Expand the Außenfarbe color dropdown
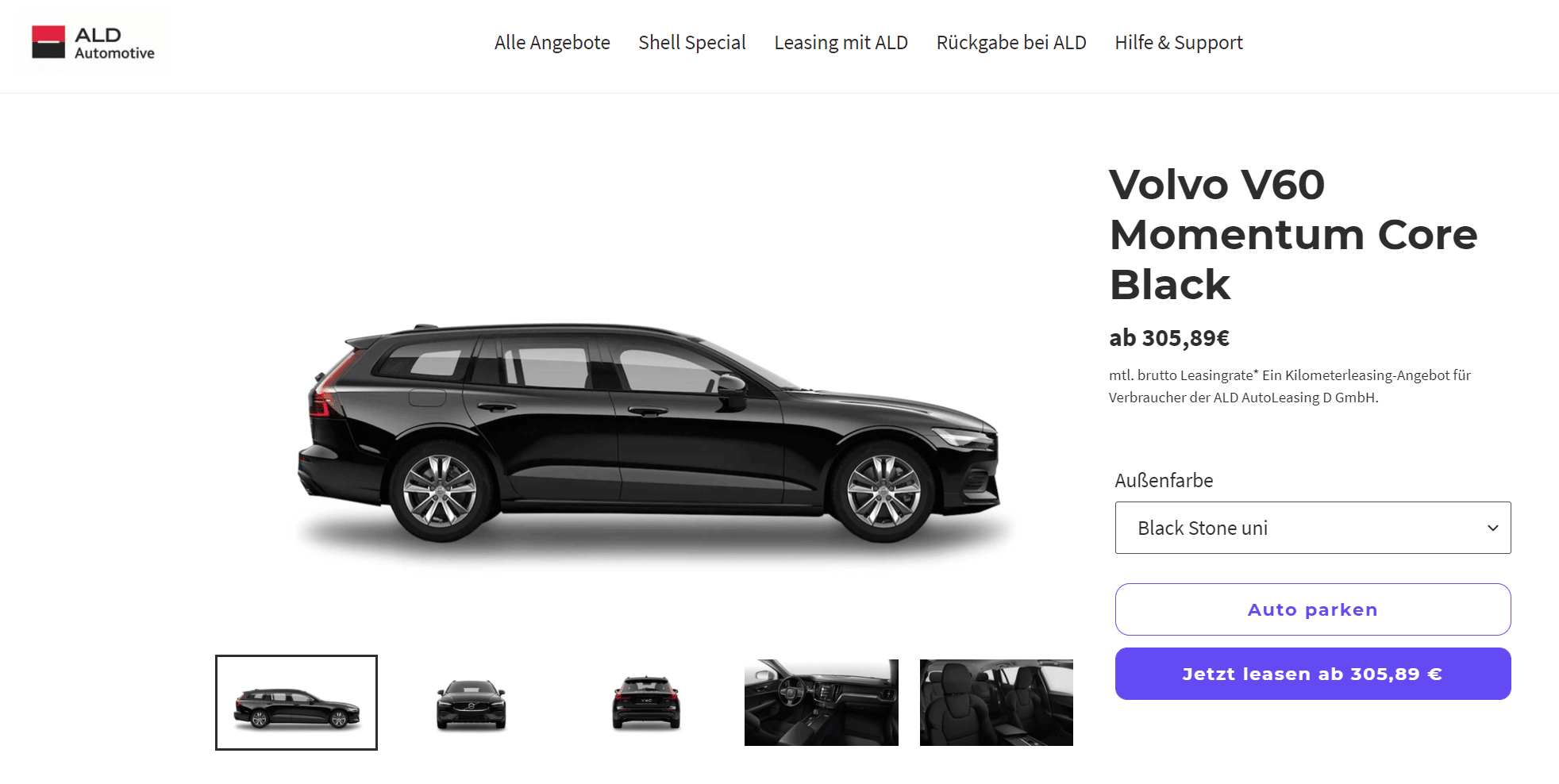The height and width of the screenshot is (784, 1559). 1313,528
